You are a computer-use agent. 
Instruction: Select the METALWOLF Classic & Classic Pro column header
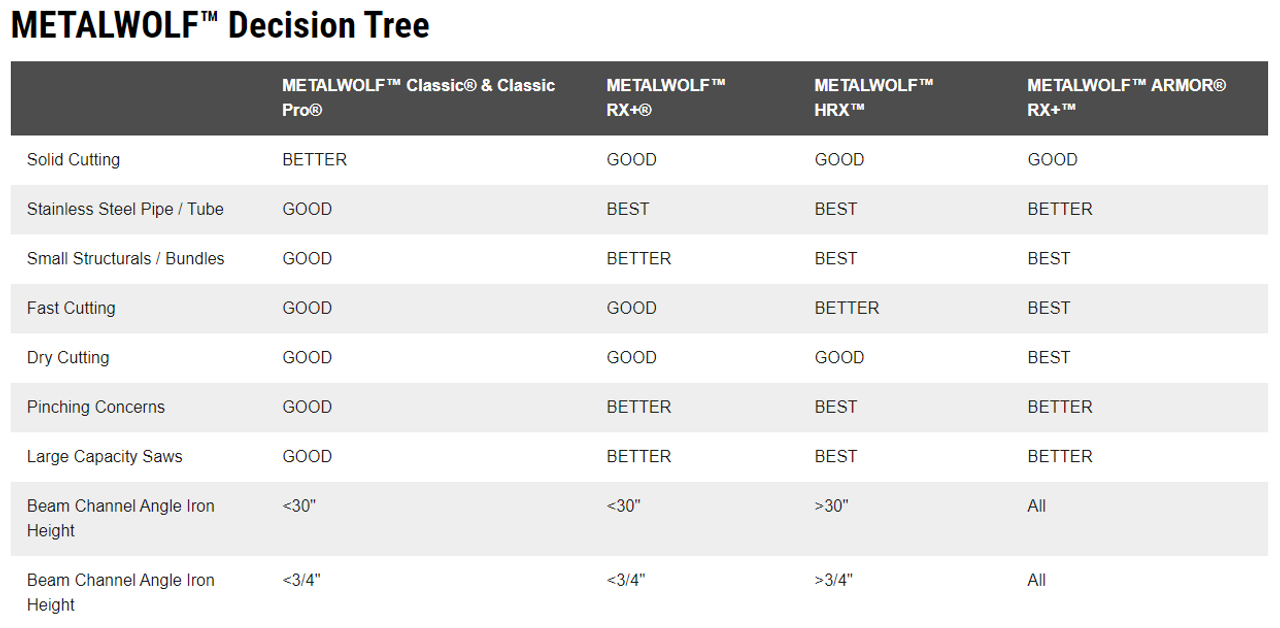pos(418,98)
